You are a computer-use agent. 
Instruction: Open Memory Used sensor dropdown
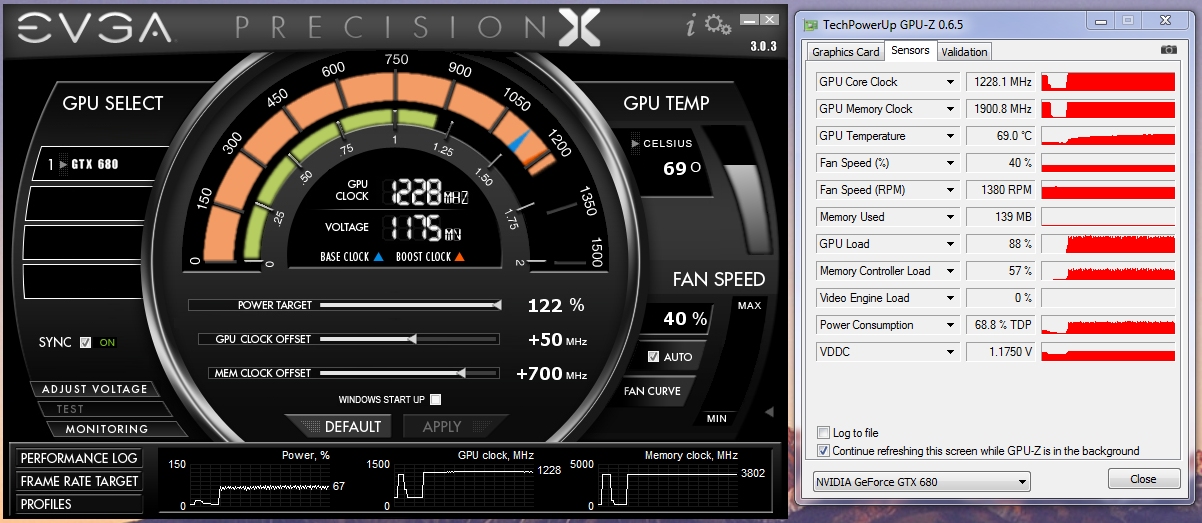[951, 217]
